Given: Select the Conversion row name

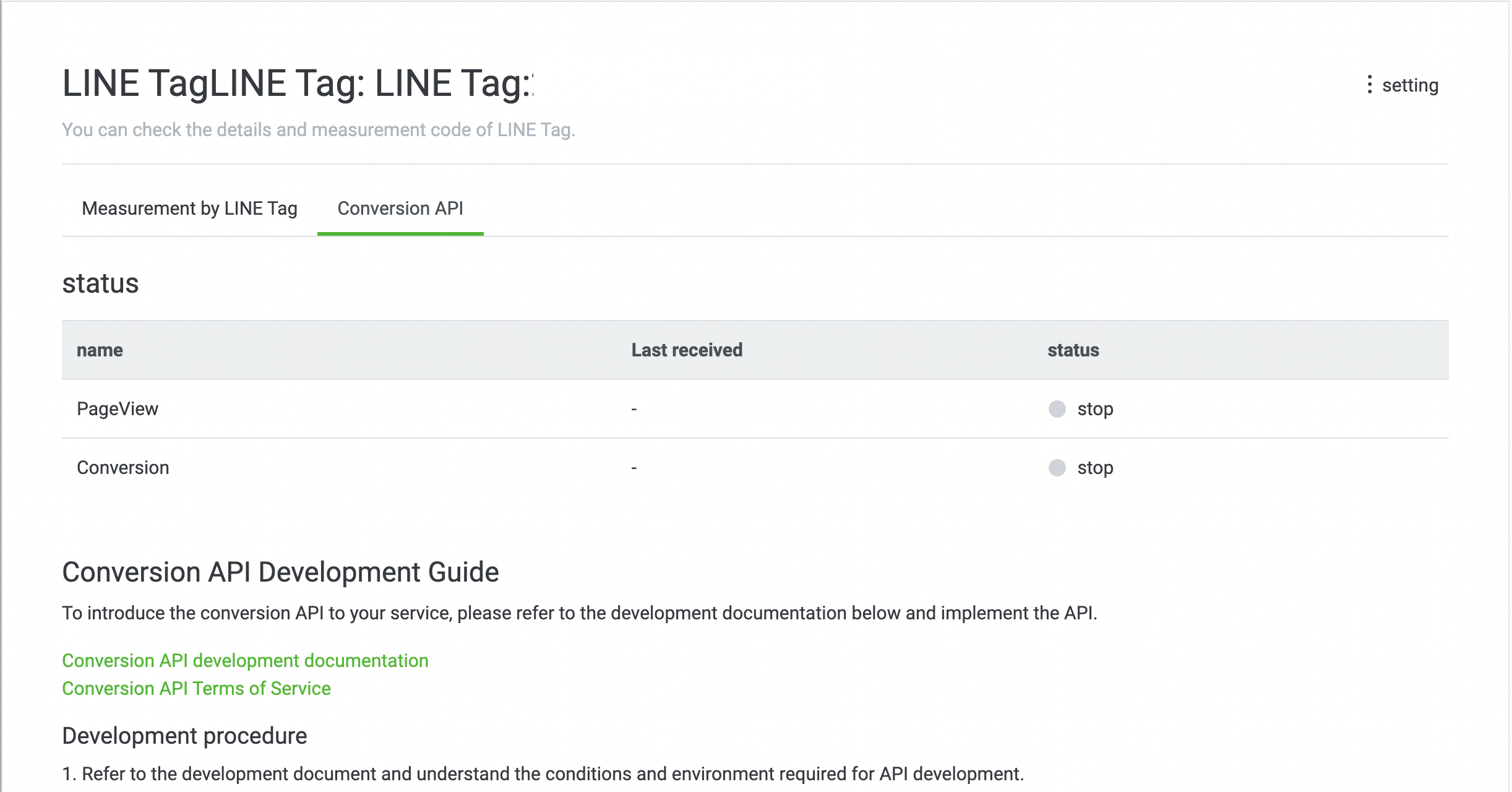Looking at the screenshot, I should pyautogui.click(x=122, y=468).
